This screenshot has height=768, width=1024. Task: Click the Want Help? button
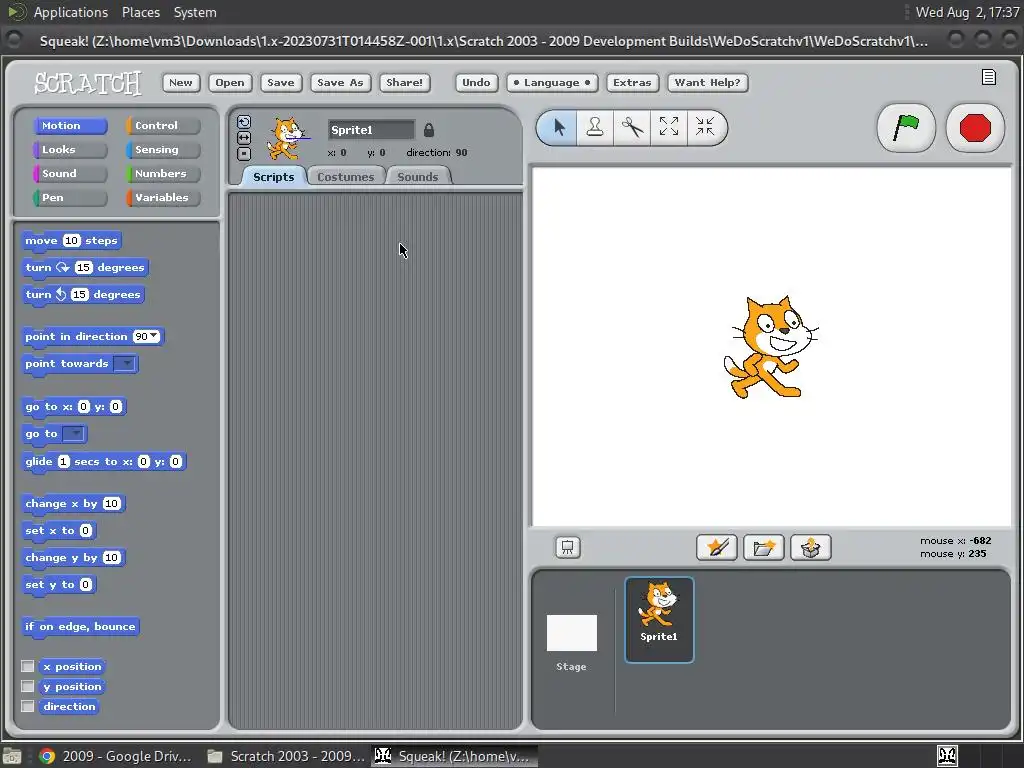(707, 83)
